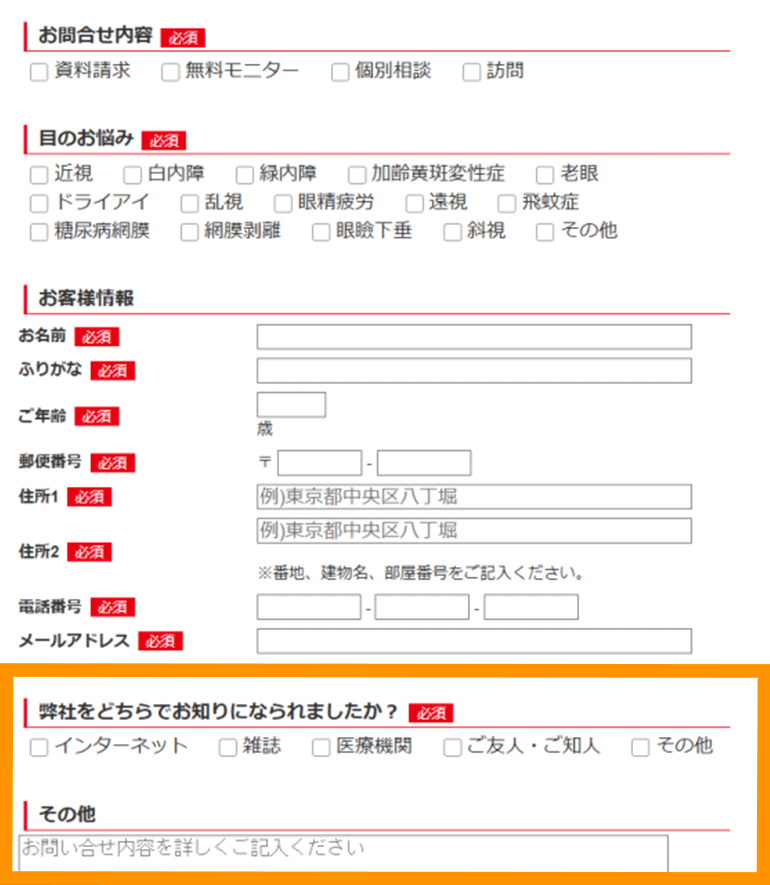Check the 遠視 checkbox
Screen dimensions: 770x885
pyautogui.click(x=414, y=203)
